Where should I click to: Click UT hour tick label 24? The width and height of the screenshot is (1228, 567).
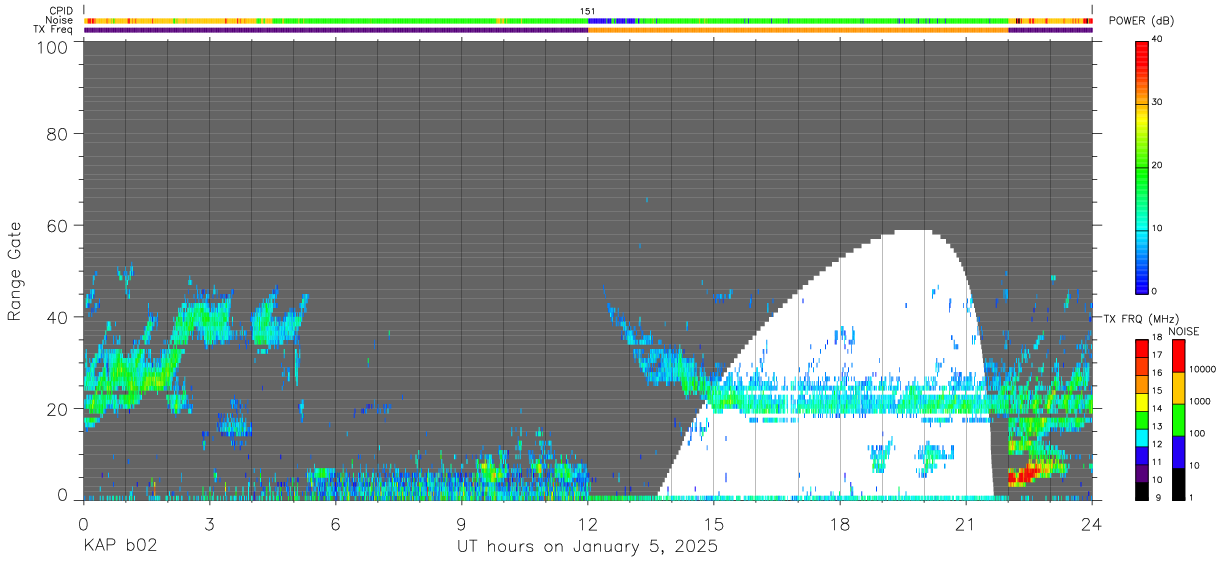click(1092, 523)
